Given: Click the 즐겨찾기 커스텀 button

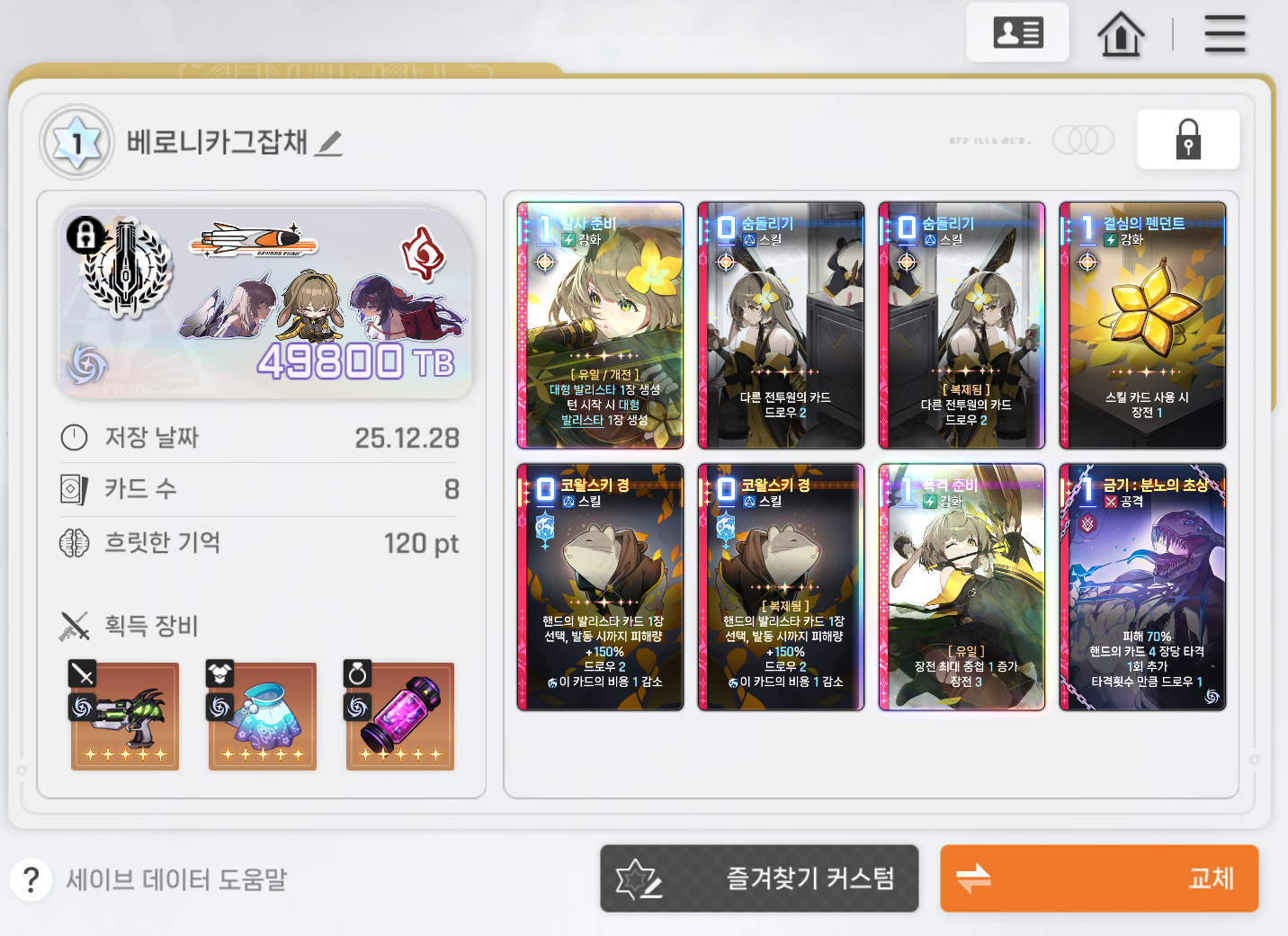Looking at the screenshot, I should [x=759, y=878].
